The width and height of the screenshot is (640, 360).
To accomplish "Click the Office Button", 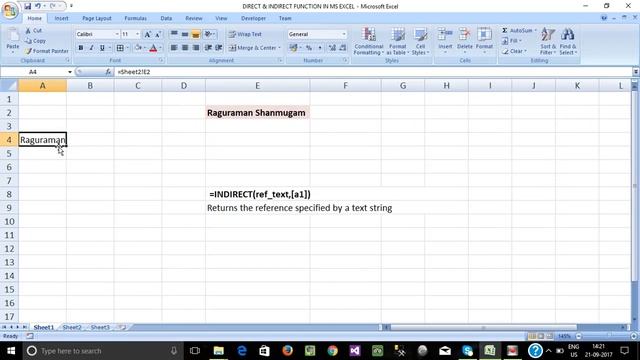I will (x=10, y=11).
